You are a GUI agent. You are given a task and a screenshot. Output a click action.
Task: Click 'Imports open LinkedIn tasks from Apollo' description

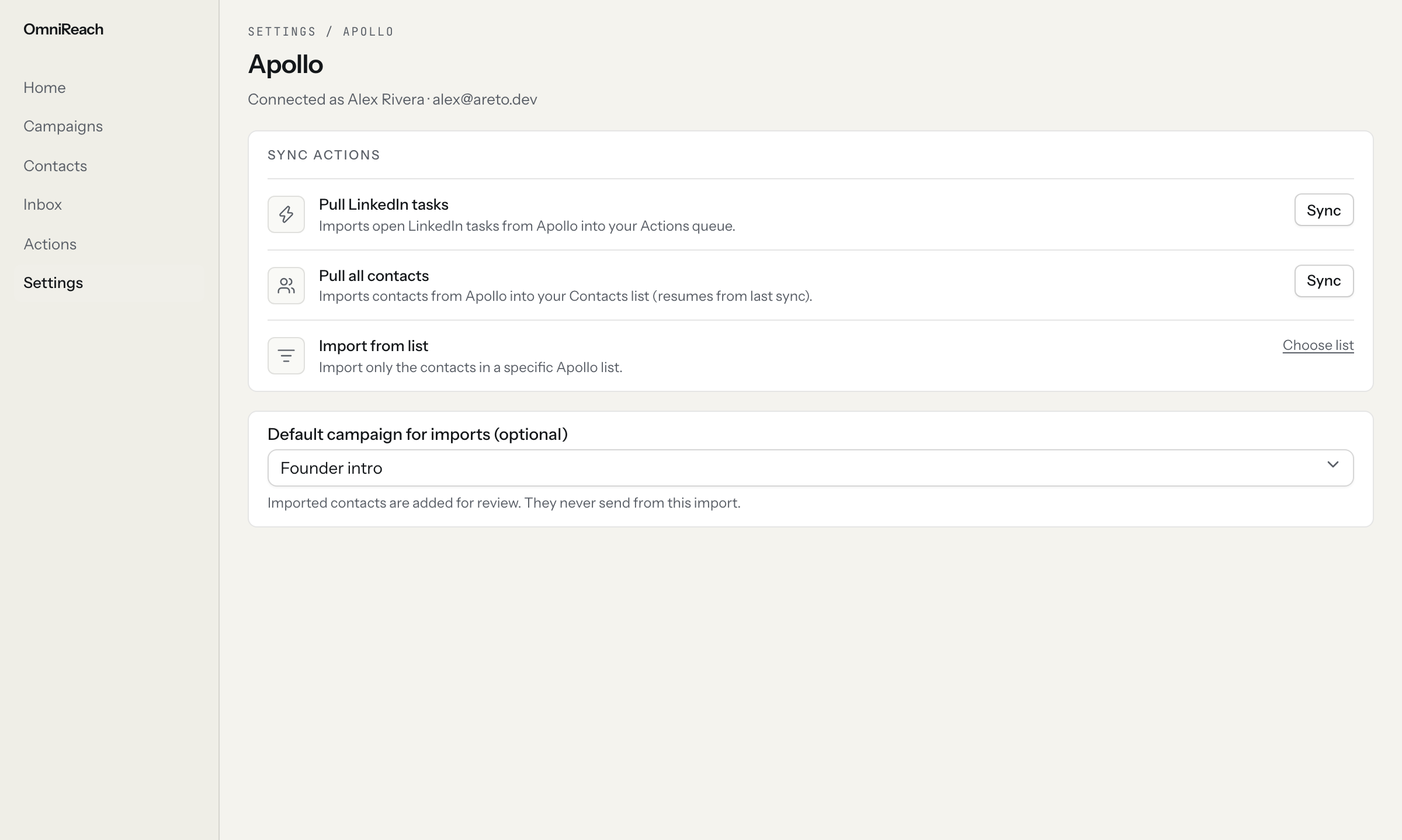pyautogui.click(x=527, y=226)
